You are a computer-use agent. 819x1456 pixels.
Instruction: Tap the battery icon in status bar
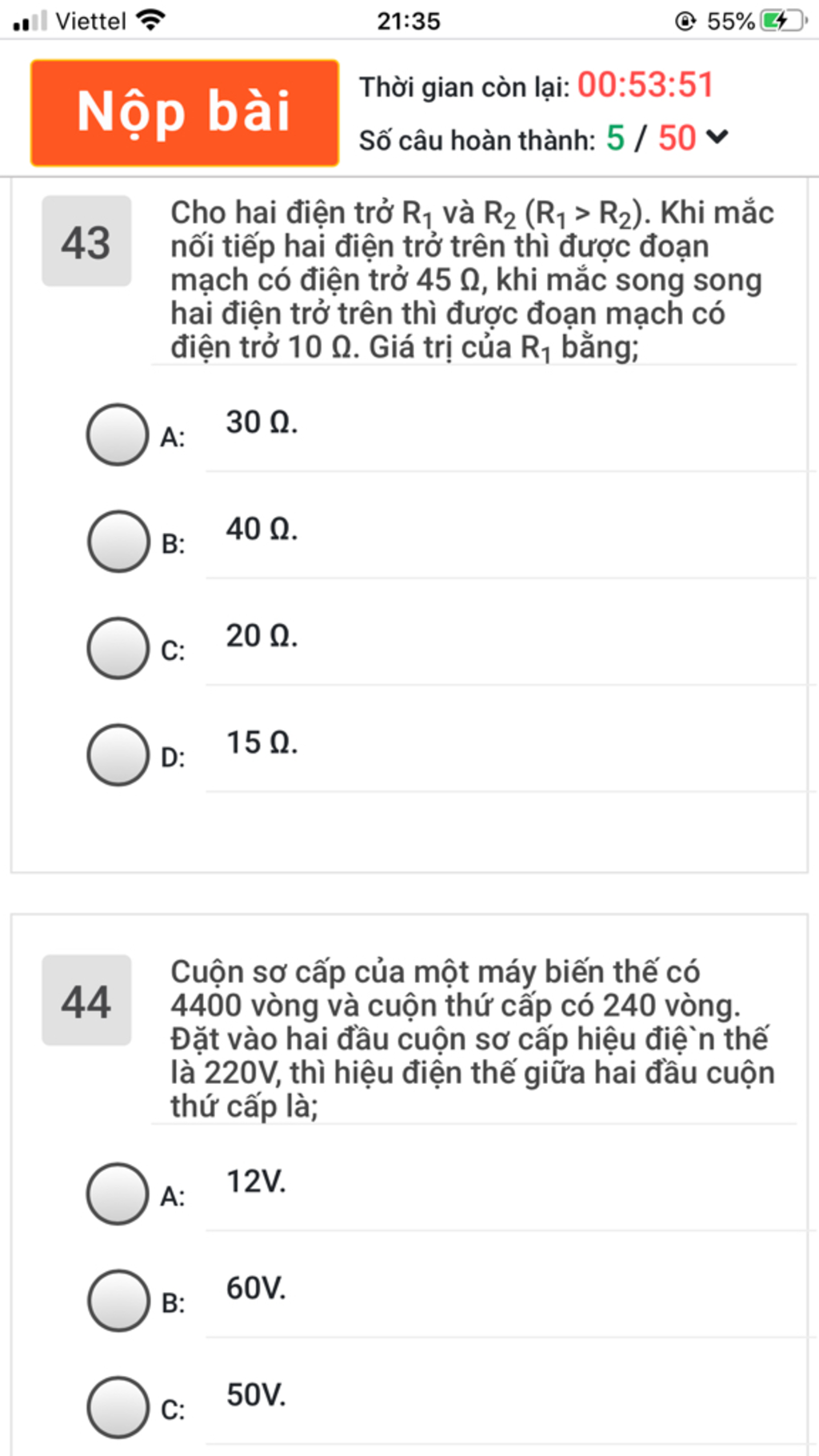tap(784, 21)
